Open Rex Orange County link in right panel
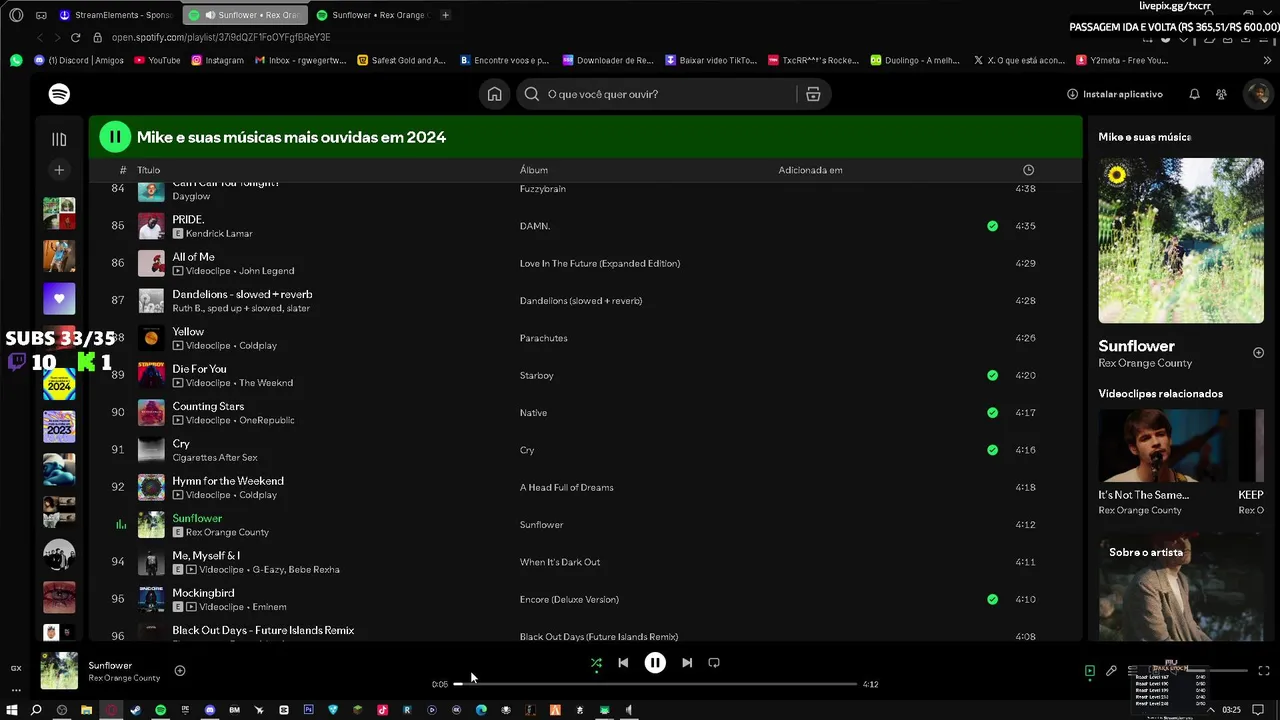 point(1145,363)
